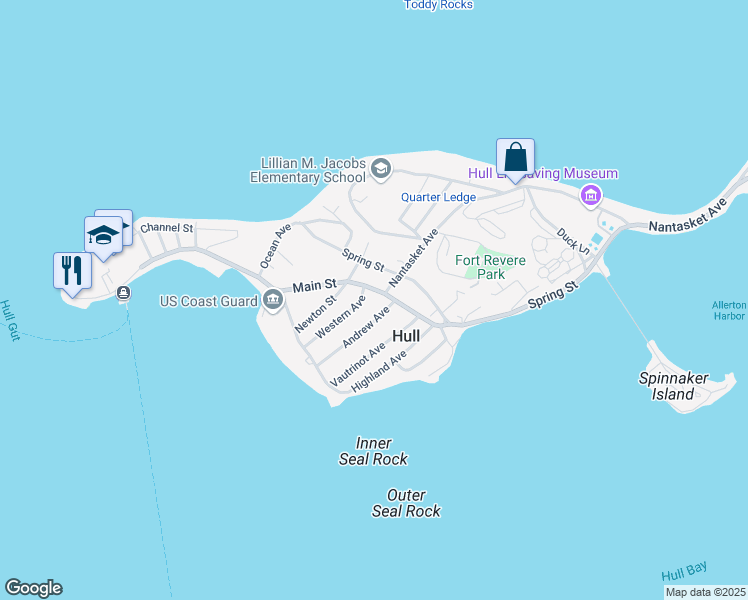
Task: Click the Lillian M. Jacobs Elementary School icon
Action: [x=381, y=169]
